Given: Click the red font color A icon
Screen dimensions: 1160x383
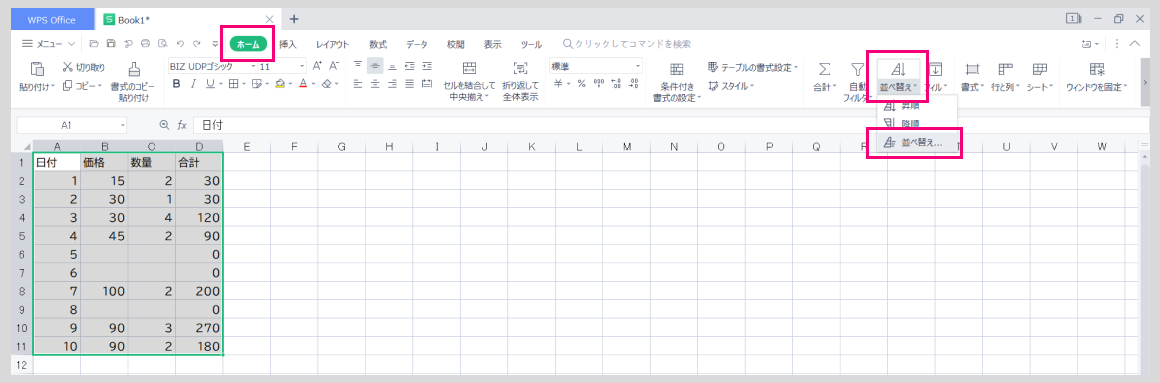Looking at the screenshot, I should point(303,84).
